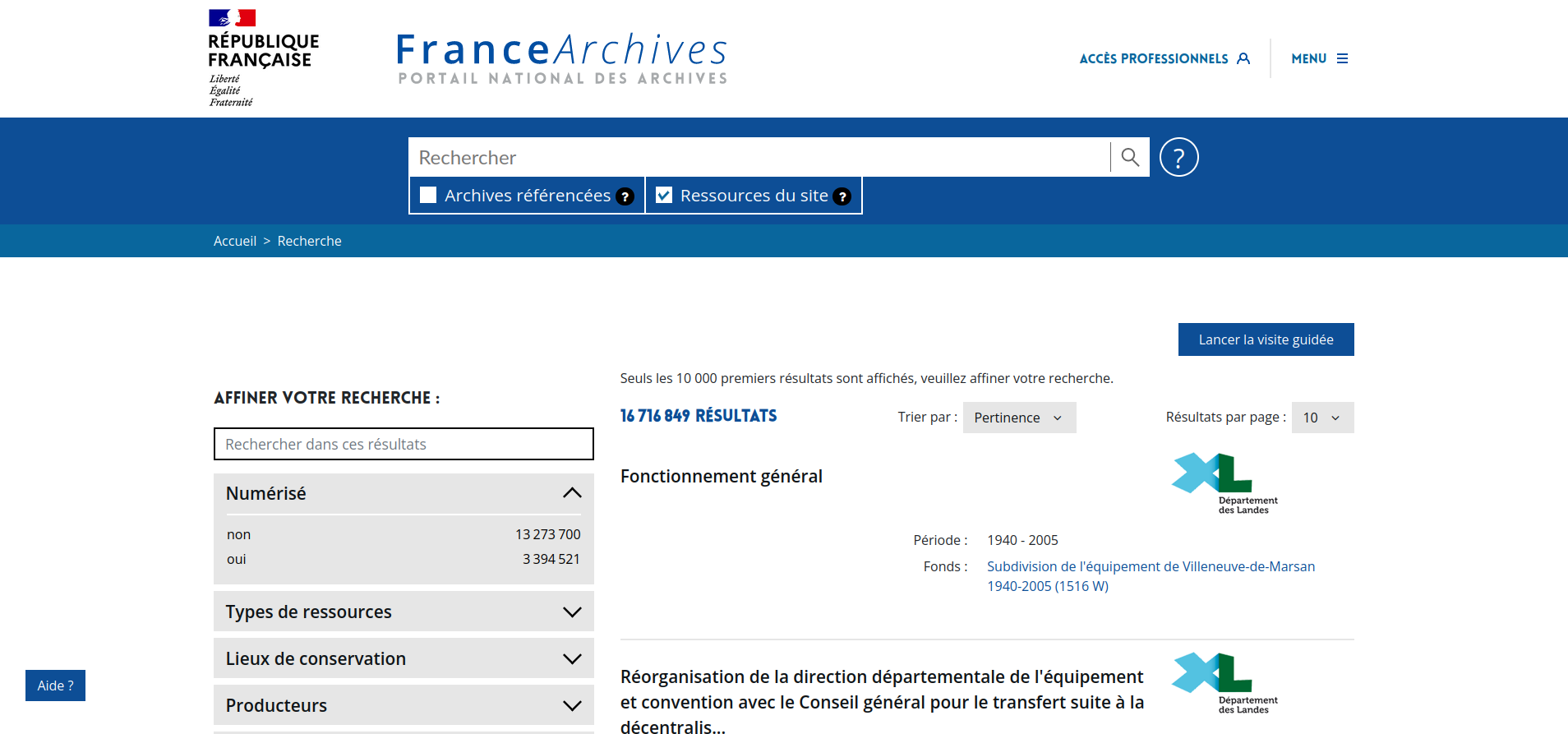Image resolution: width=1568 pixels, height=734 pixels.
Task: Click the magnifying glass search icon
Action: click(1130, 157)
